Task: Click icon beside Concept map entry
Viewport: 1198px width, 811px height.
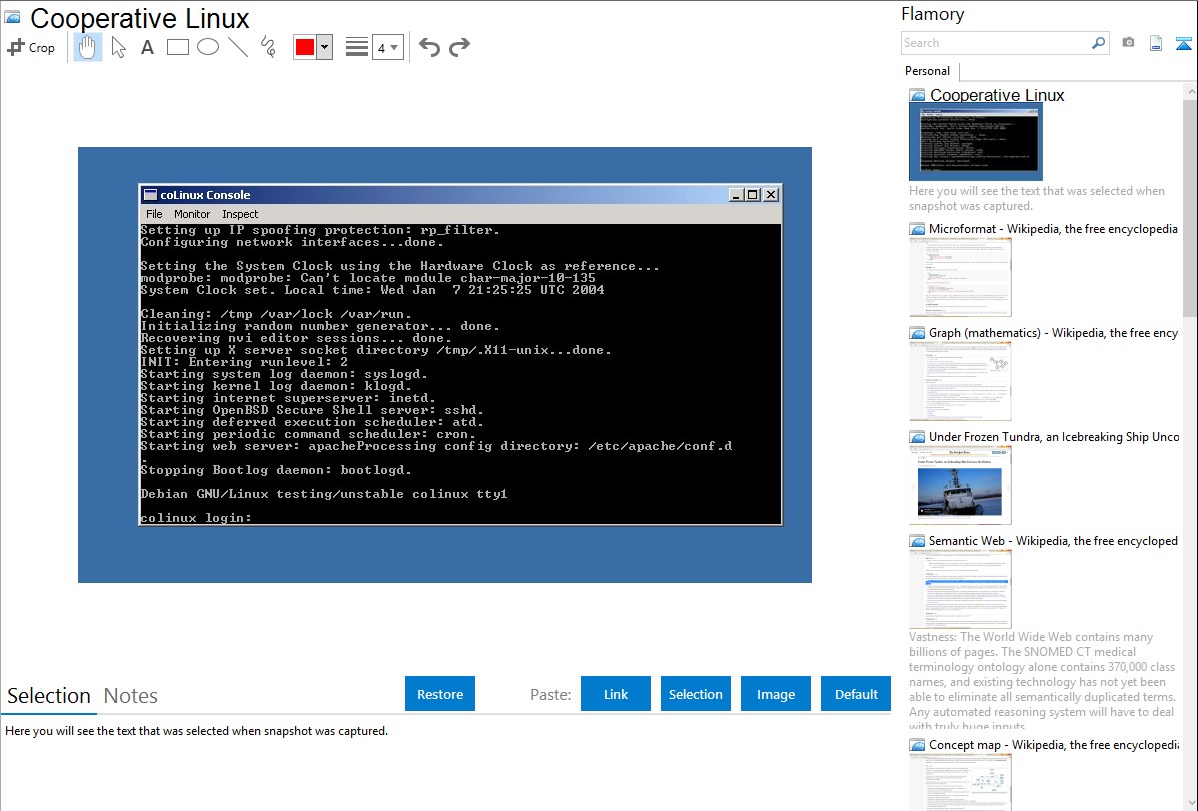Action: tap(917, 745)
